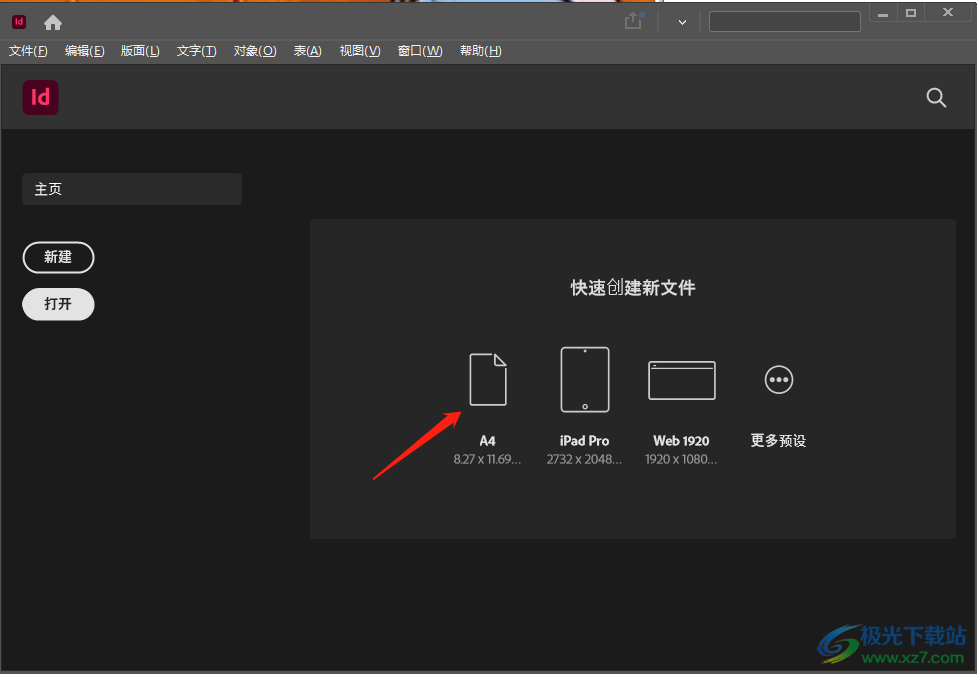Choose the A4 document preset icon

pyautogui.click(x=488, y=379)
